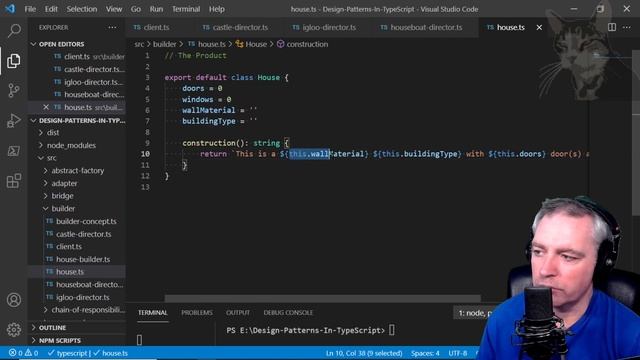Change indentation via Spaces: 4
Image resolution: width=640 pixels, height=360 pixels.
click(425, 353)
